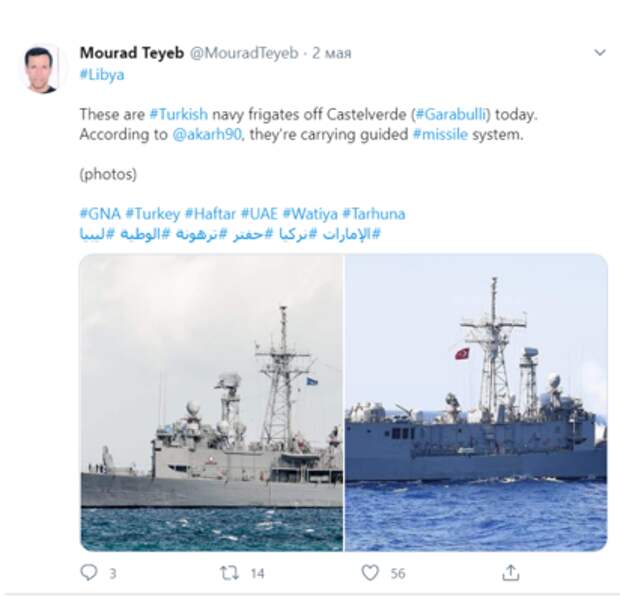Open the Mourad Teyeb display name
Viewport: 620px width, 597px height.
click(x=132, y=53)
